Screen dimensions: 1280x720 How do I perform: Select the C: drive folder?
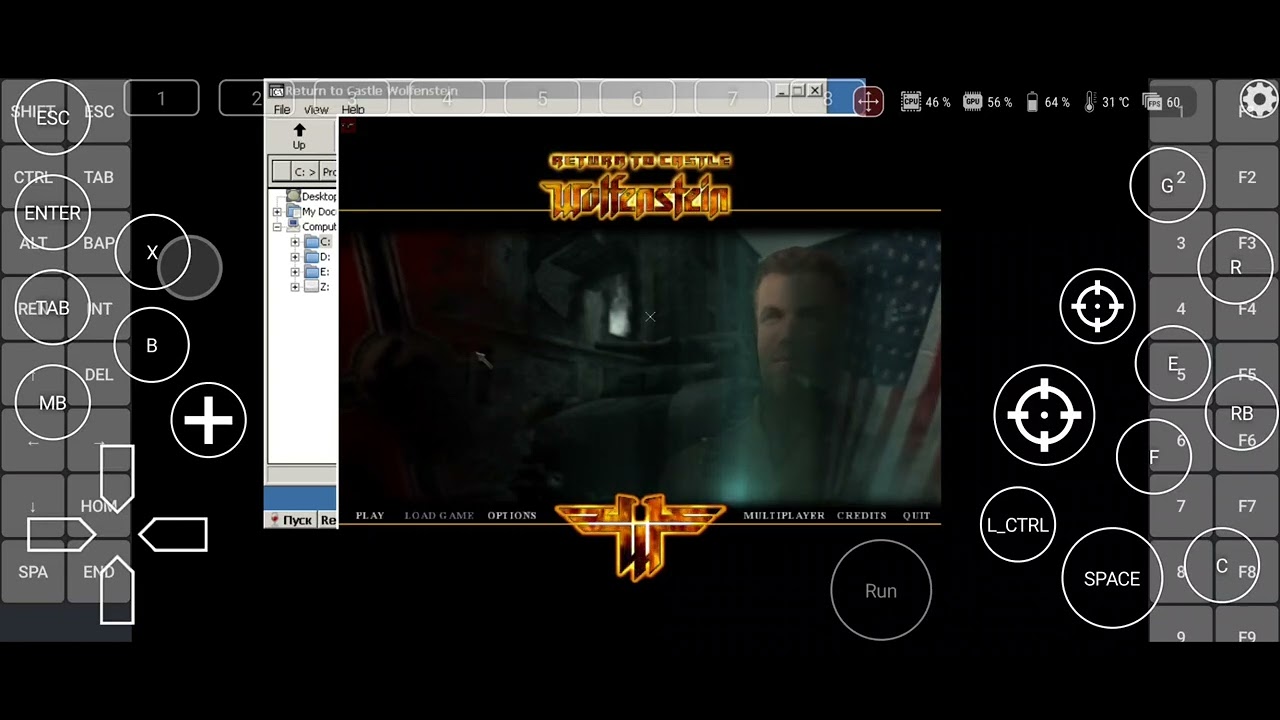317,242
